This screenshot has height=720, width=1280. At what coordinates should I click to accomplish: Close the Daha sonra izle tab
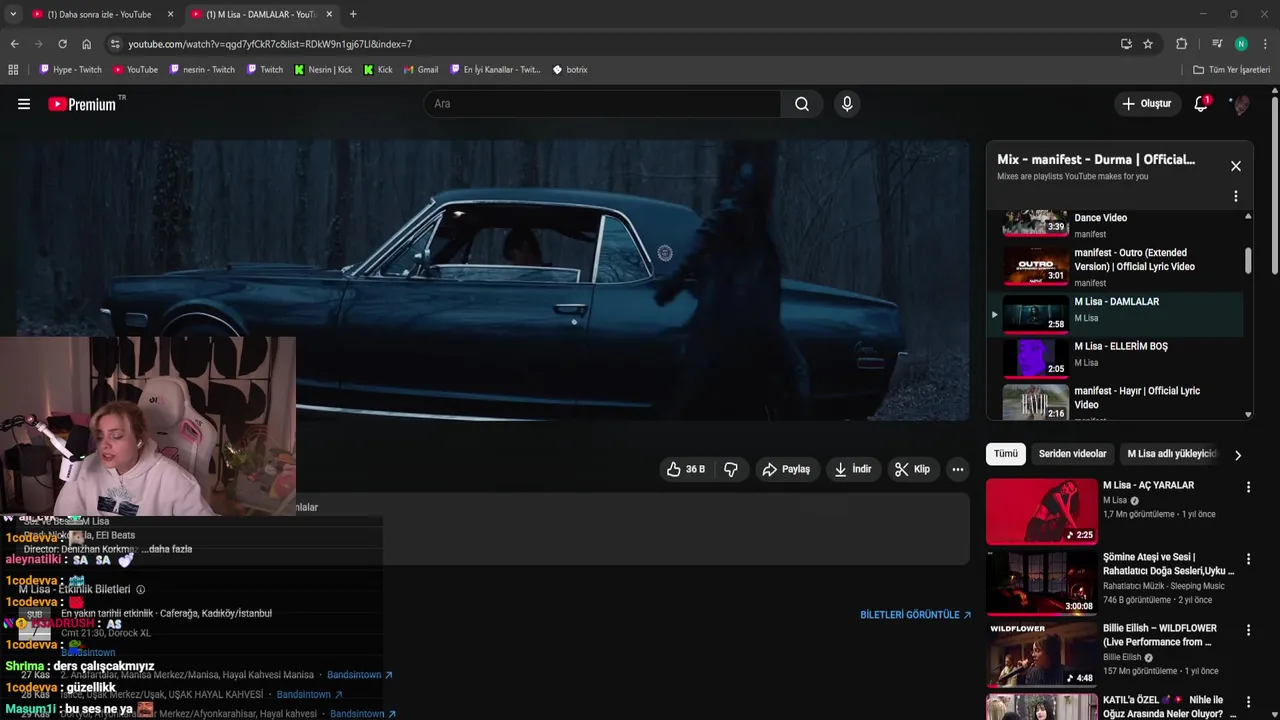tap(170, 14)
